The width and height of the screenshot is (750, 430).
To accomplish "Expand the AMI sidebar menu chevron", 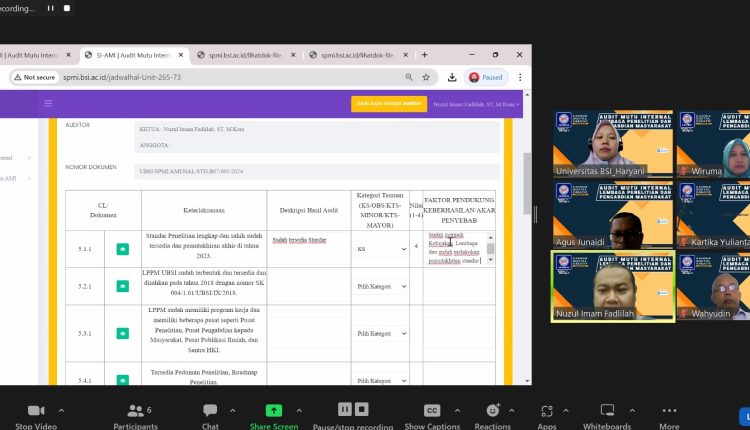I will (29, 178).
